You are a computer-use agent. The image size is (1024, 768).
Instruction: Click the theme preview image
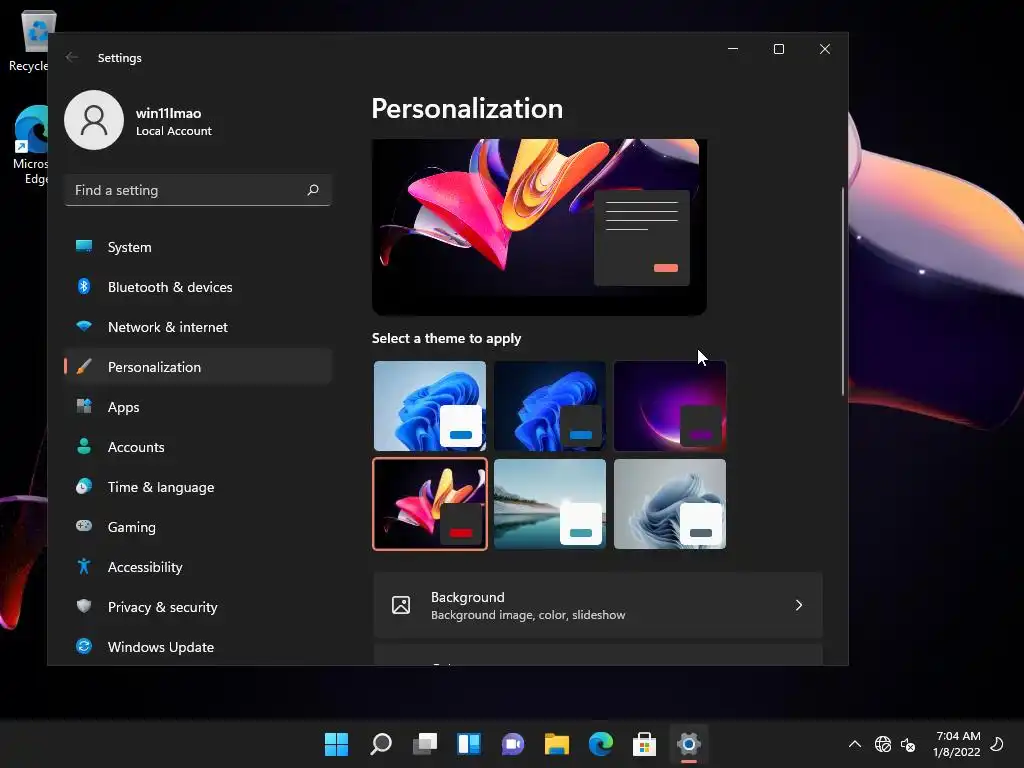coord(539,227)
